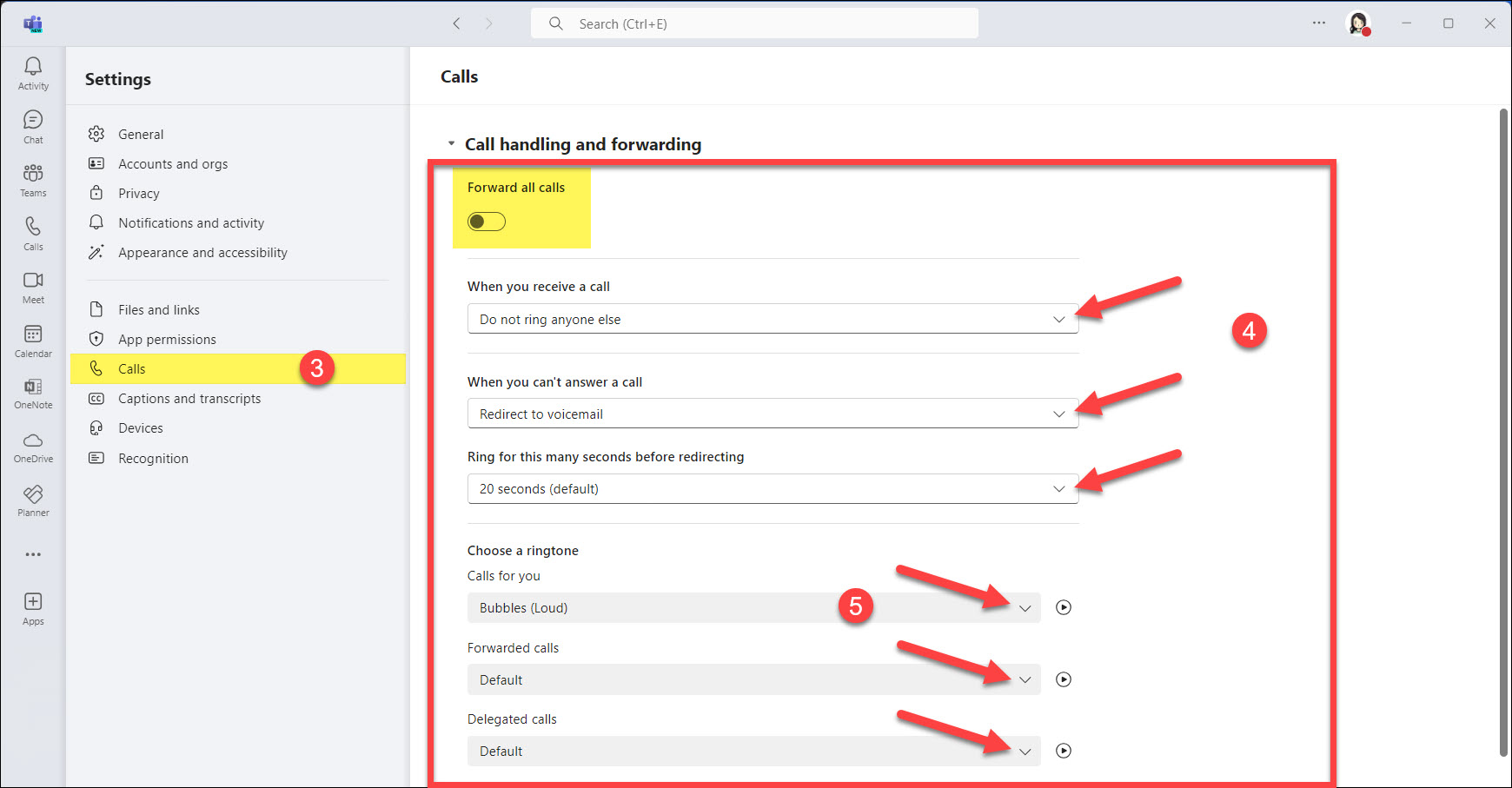Launch OneNote from the sidebar
This screenshot has height=788, width=1512.
[32, 393]
